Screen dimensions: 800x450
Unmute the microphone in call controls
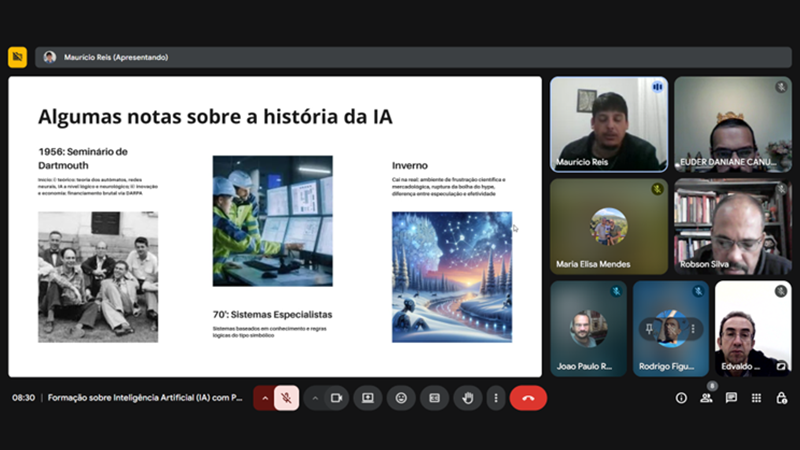click(x=285, y=398)
